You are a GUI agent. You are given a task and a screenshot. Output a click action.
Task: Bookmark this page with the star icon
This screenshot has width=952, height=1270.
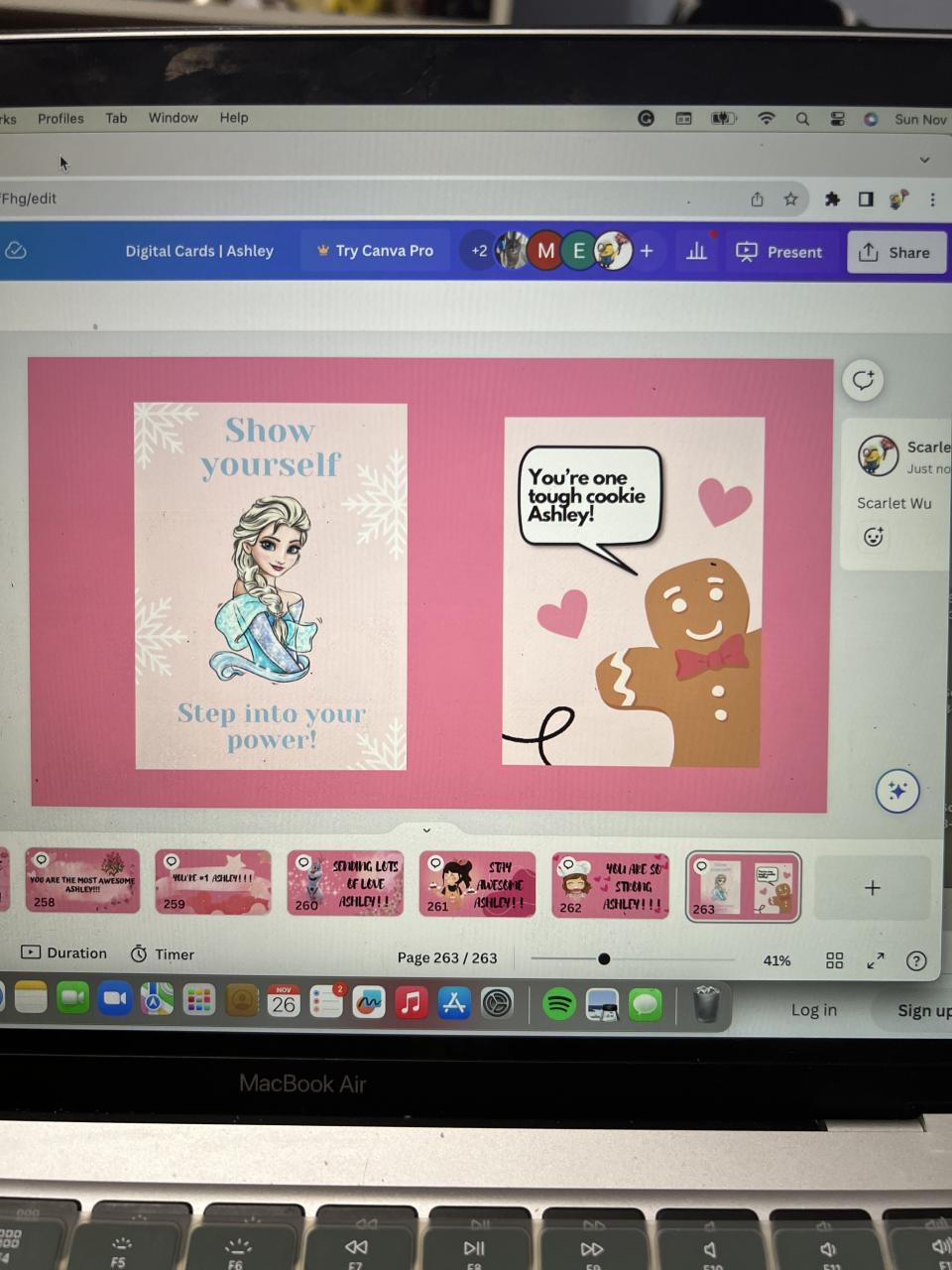click(790, 199)
